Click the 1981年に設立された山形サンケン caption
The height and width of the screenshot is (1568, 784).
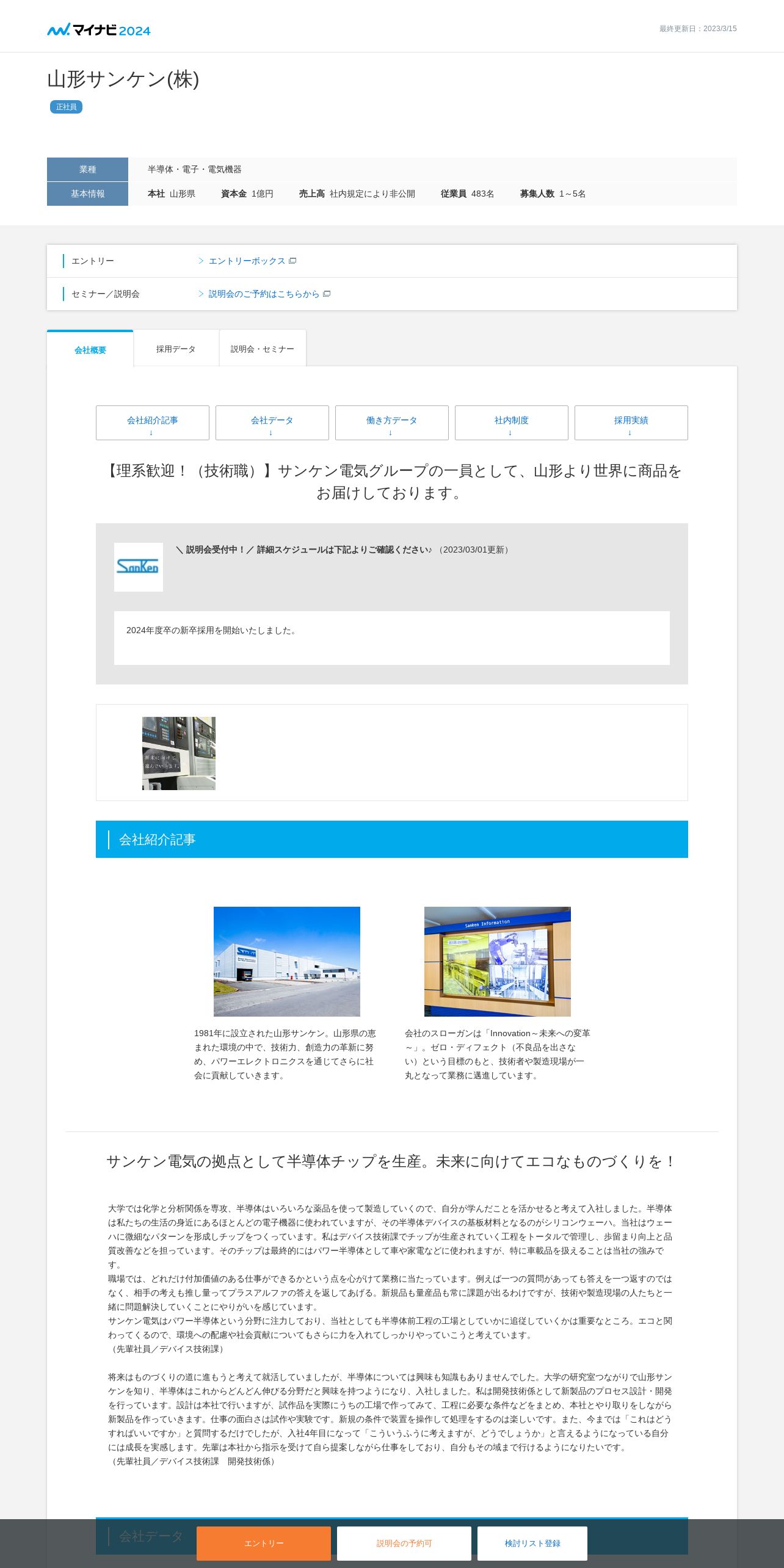[x=286, y=1054]
